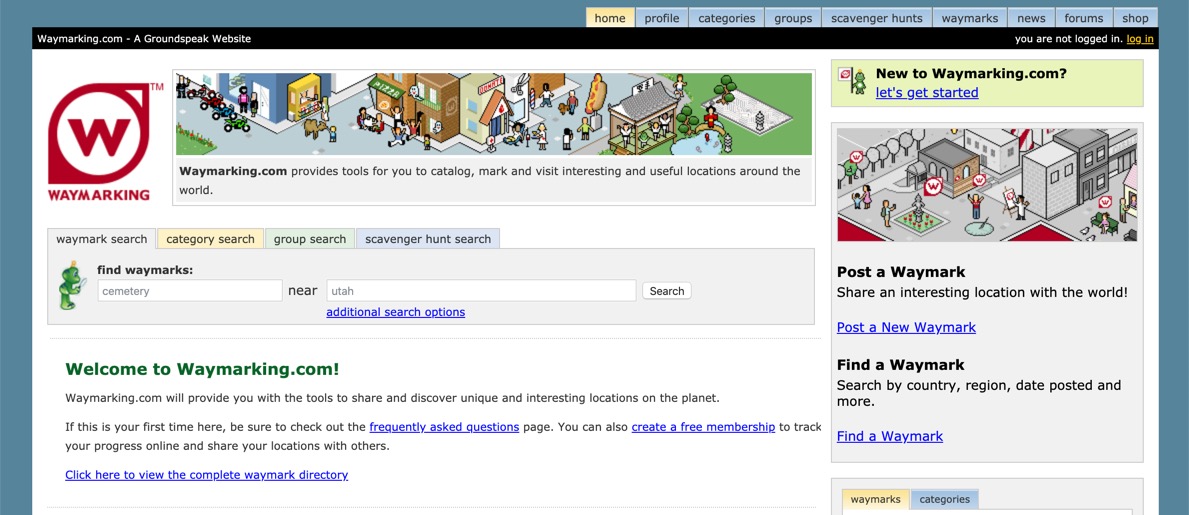Click the Welcome to Waymarking.com! heading
1189x515 pixels.
click(202, 369)
